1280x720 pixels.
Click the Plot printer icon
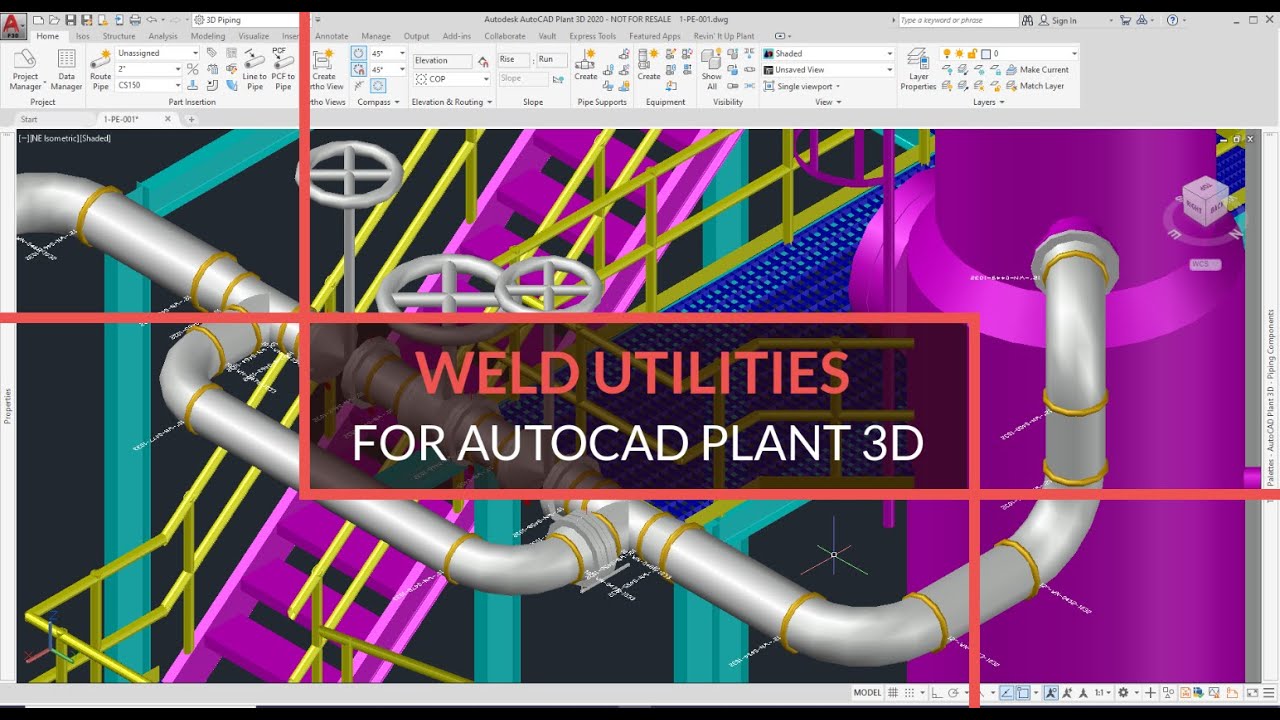pos(134,20)
